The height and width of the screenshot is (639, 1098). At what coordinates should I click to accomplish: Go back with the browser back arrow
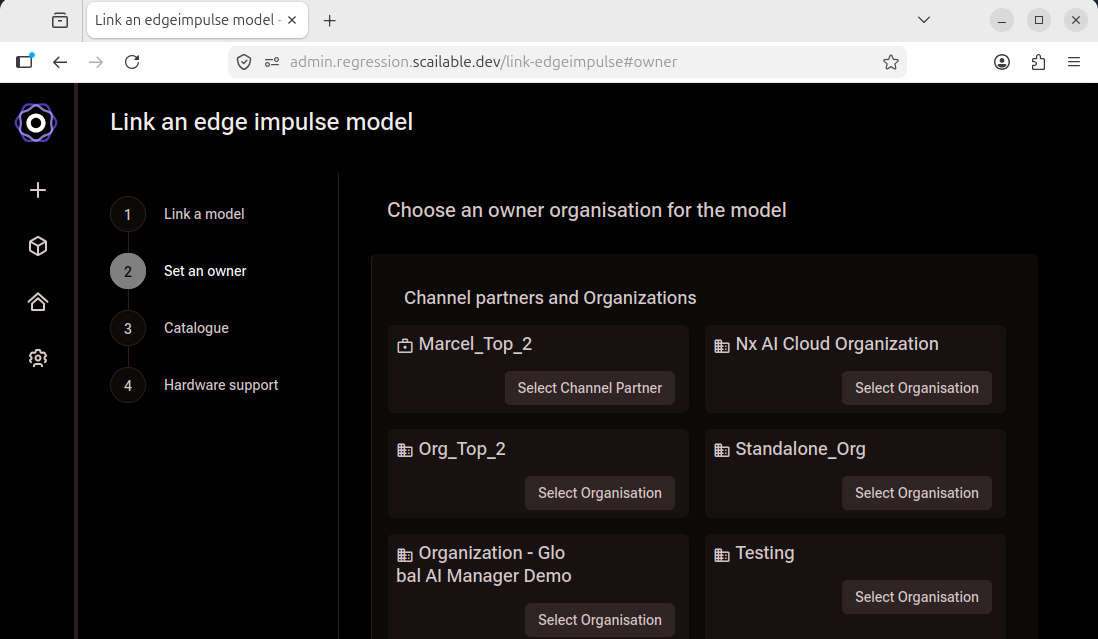click(60, 62)
